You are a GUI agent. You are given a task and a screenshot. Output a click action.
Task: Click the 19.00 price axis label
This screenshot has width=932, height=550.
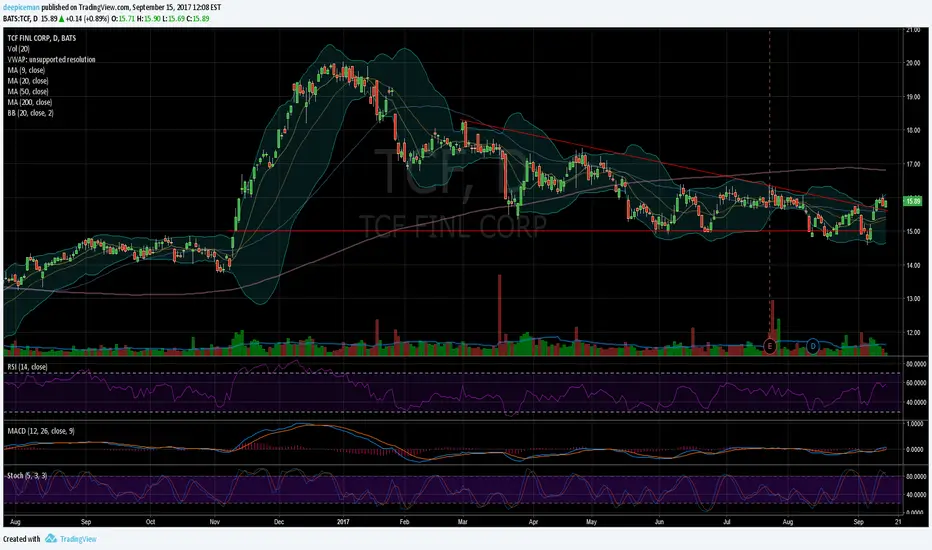click(x=912, y=96)
